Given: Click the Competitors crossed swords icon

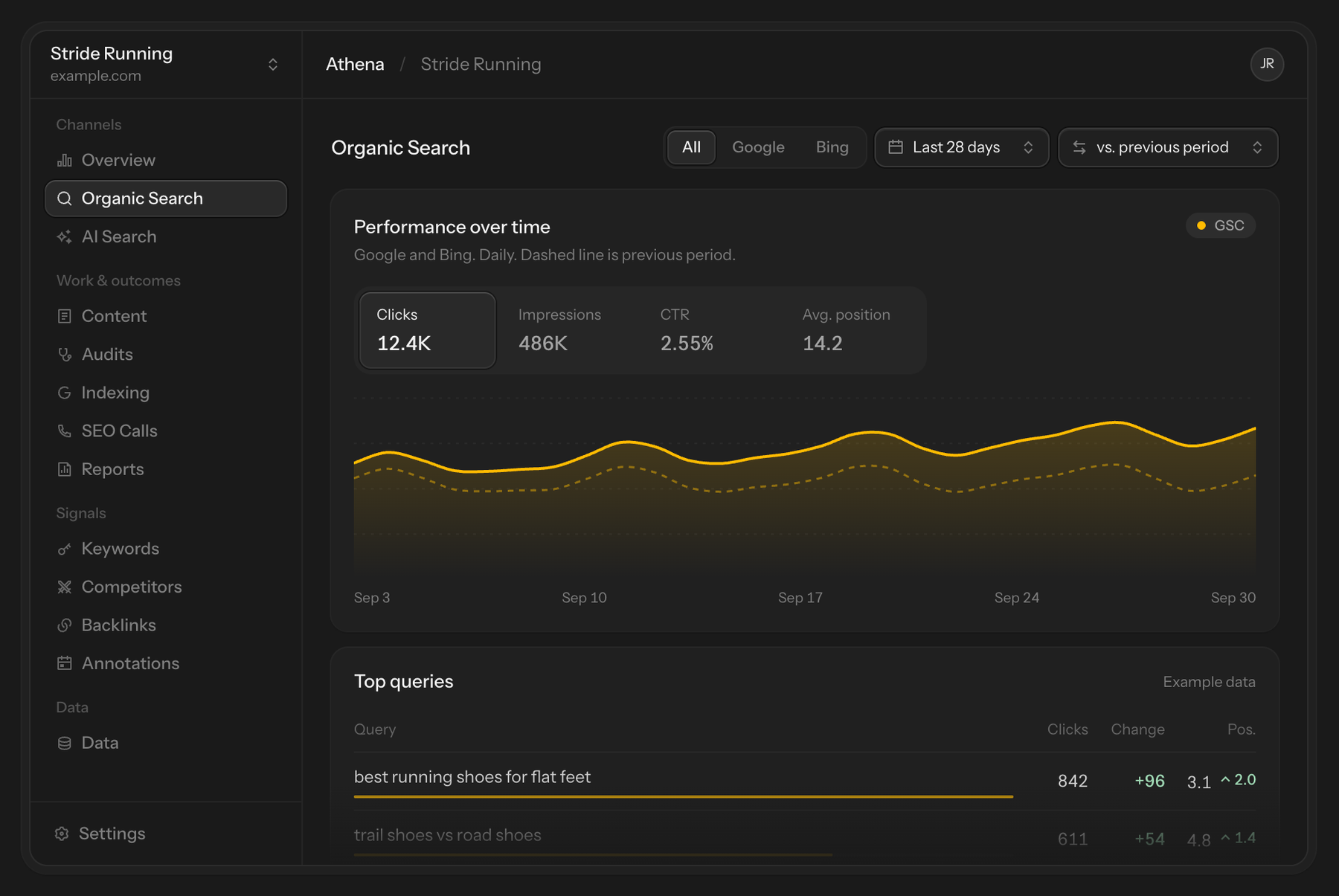Looking at the screenshot, I should tap(65, 587).
